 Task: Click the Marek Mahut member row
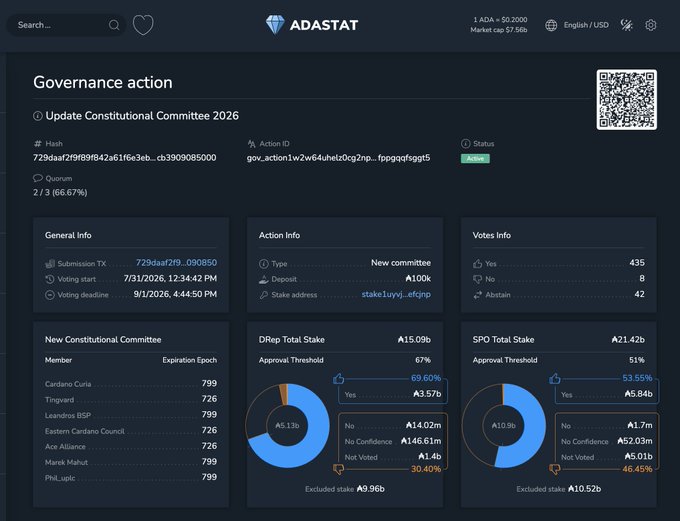coord(131,462)
